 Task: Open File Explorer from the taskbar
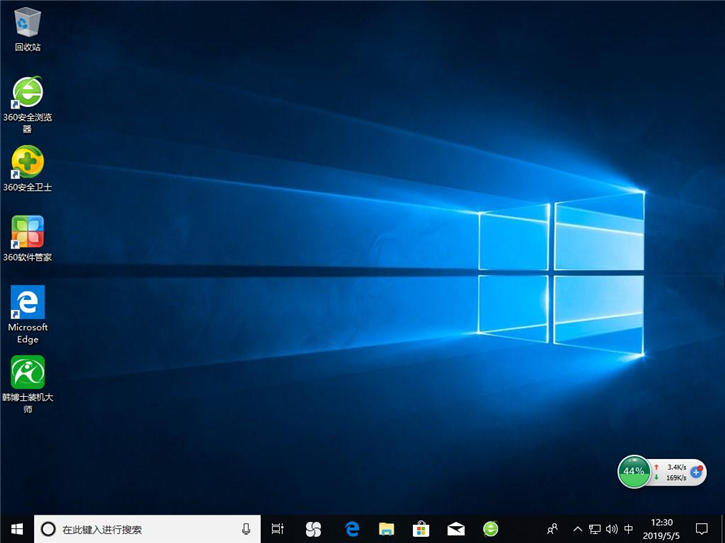[x=386, y=529]
